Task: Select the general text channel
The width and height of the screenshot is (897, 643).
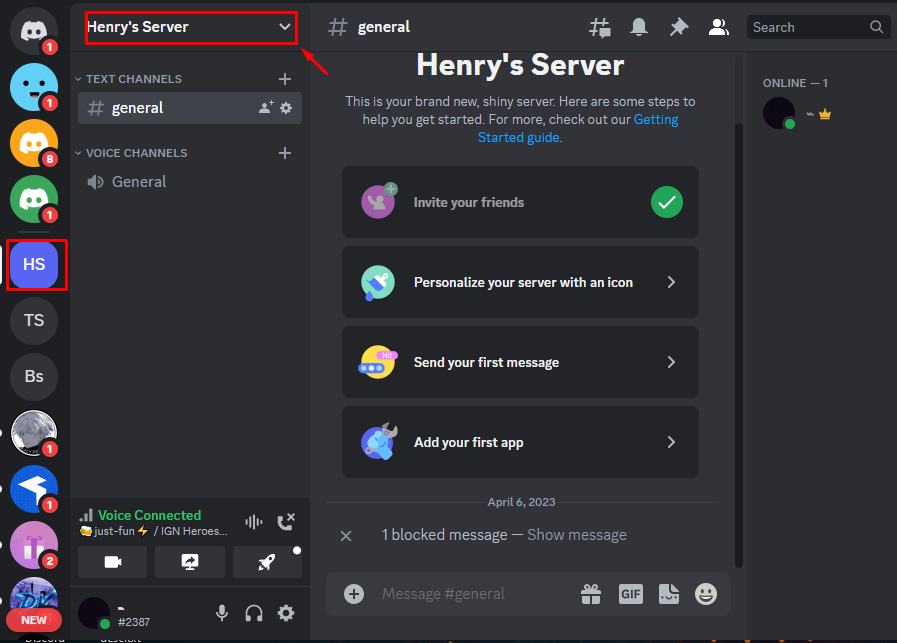Action: click(x=190, y=108)
